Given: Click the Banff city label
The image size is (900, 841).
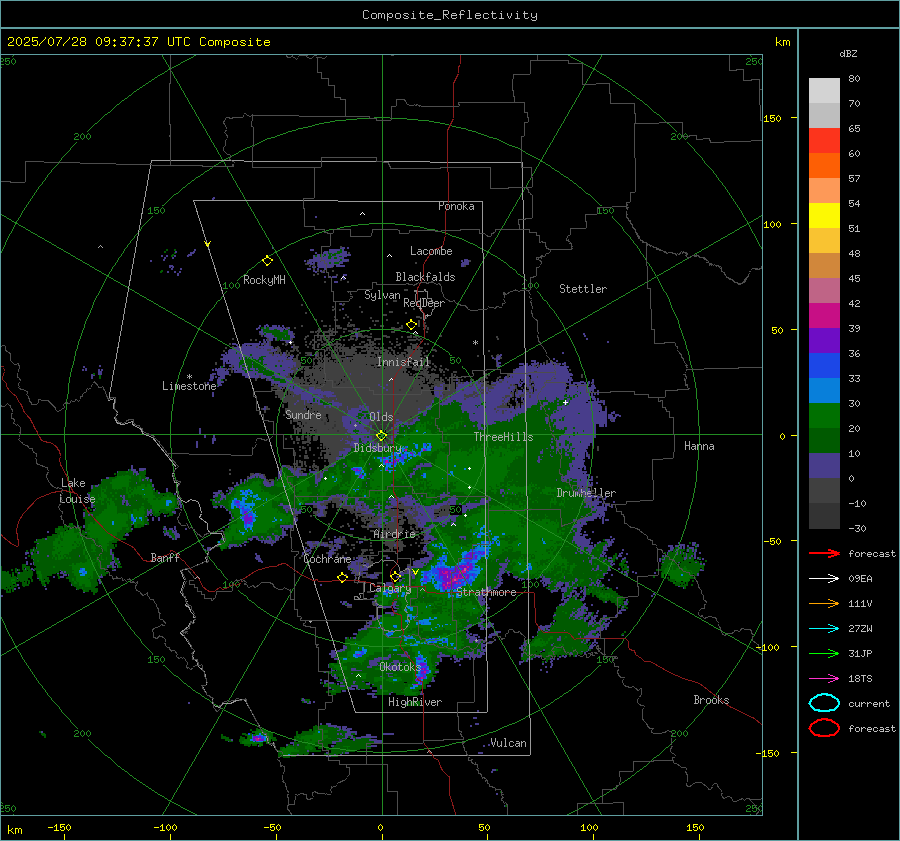Looking at the screenshot, I should 165,558.
